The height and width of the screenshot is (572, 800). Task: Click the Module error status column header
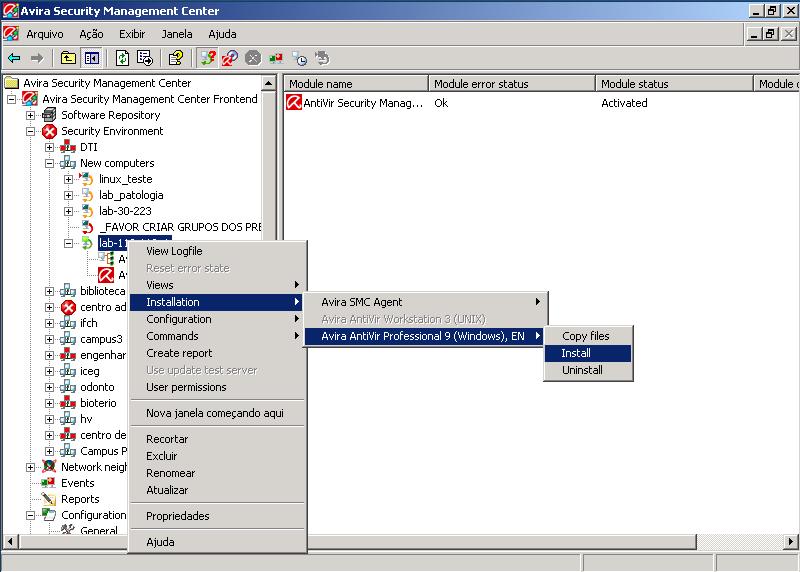coord(512,84)
